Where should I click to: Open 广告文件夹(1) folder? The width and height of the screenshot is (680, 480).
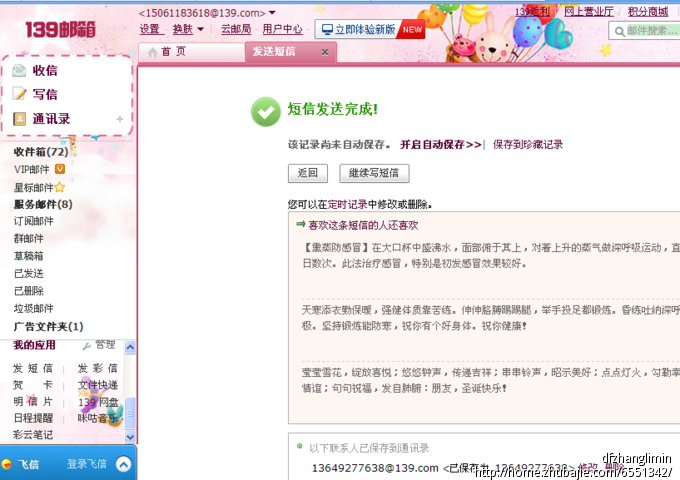click(x=48, y=327)
